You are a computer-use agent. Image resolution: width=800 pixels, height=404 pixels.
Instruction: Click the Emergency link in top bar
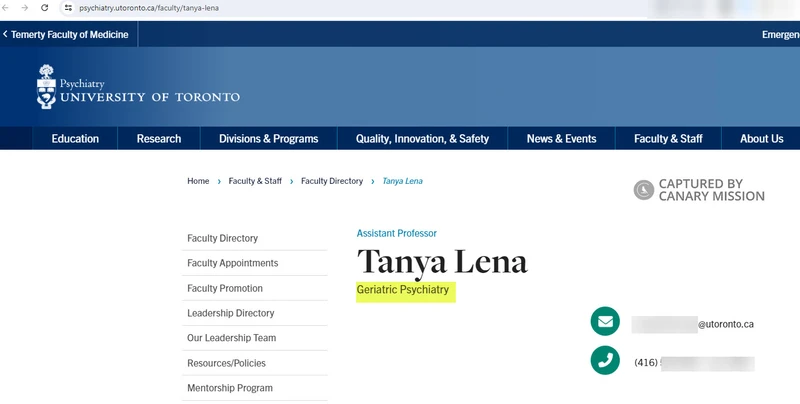(781, 35)
